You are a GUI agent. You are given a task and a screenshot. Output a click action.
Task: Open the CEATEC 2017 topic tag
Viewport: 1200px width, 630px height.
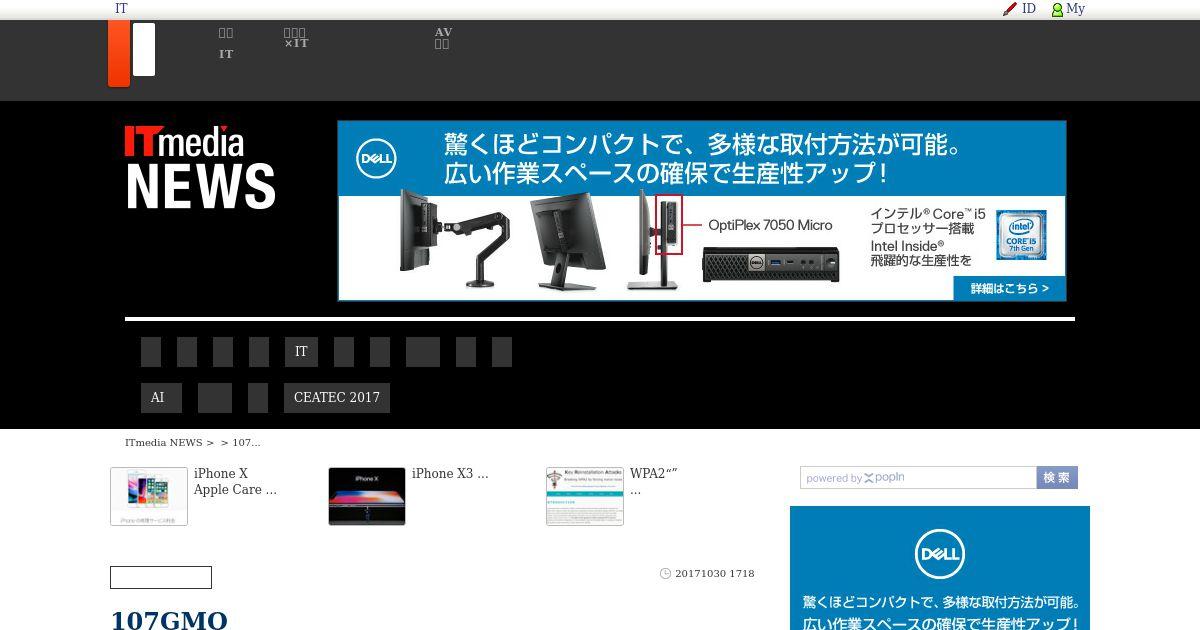(337, 398)
